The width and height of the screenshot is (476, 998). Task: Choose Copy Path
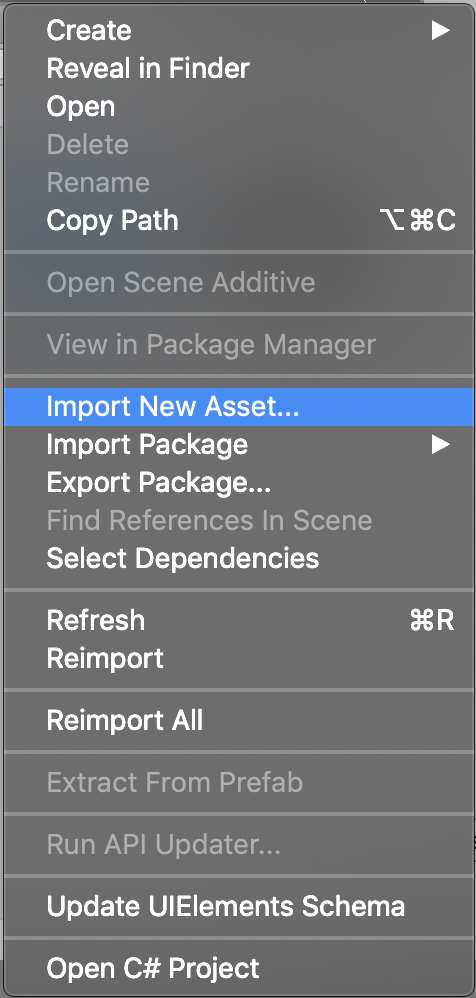click(x=238, y=221)
